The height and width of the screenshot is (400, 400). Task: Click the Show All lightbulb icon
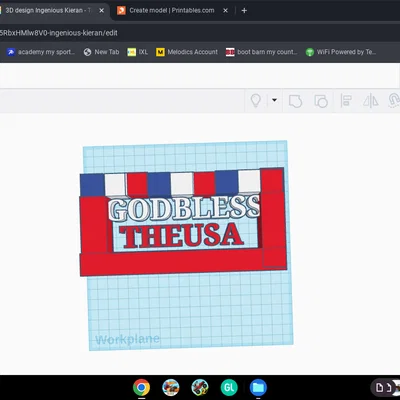pyautogui.click(x=255, y=100)
